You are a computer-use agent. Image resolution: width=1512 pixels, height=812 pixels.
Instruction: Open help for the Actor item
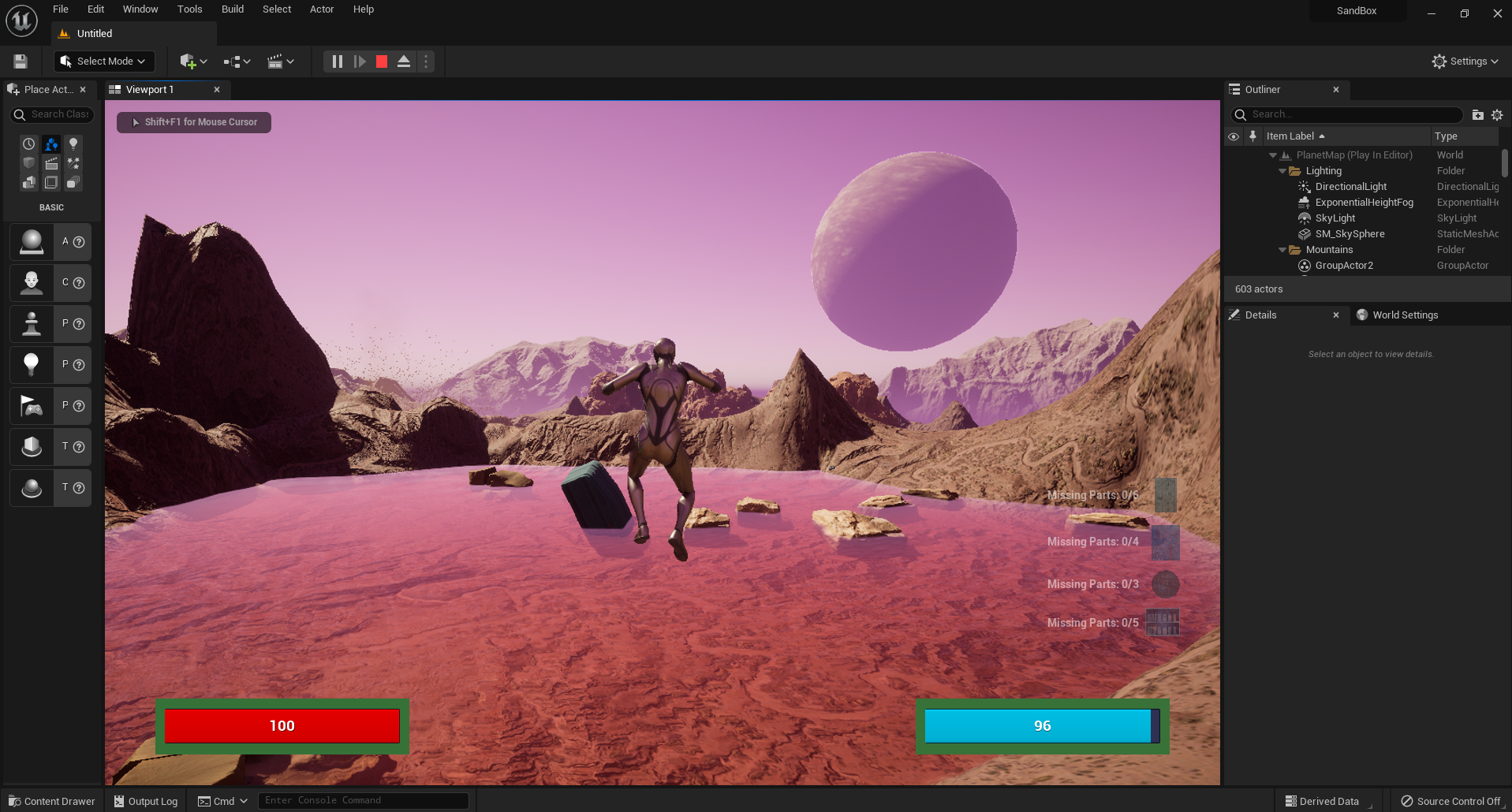point(79,242)
